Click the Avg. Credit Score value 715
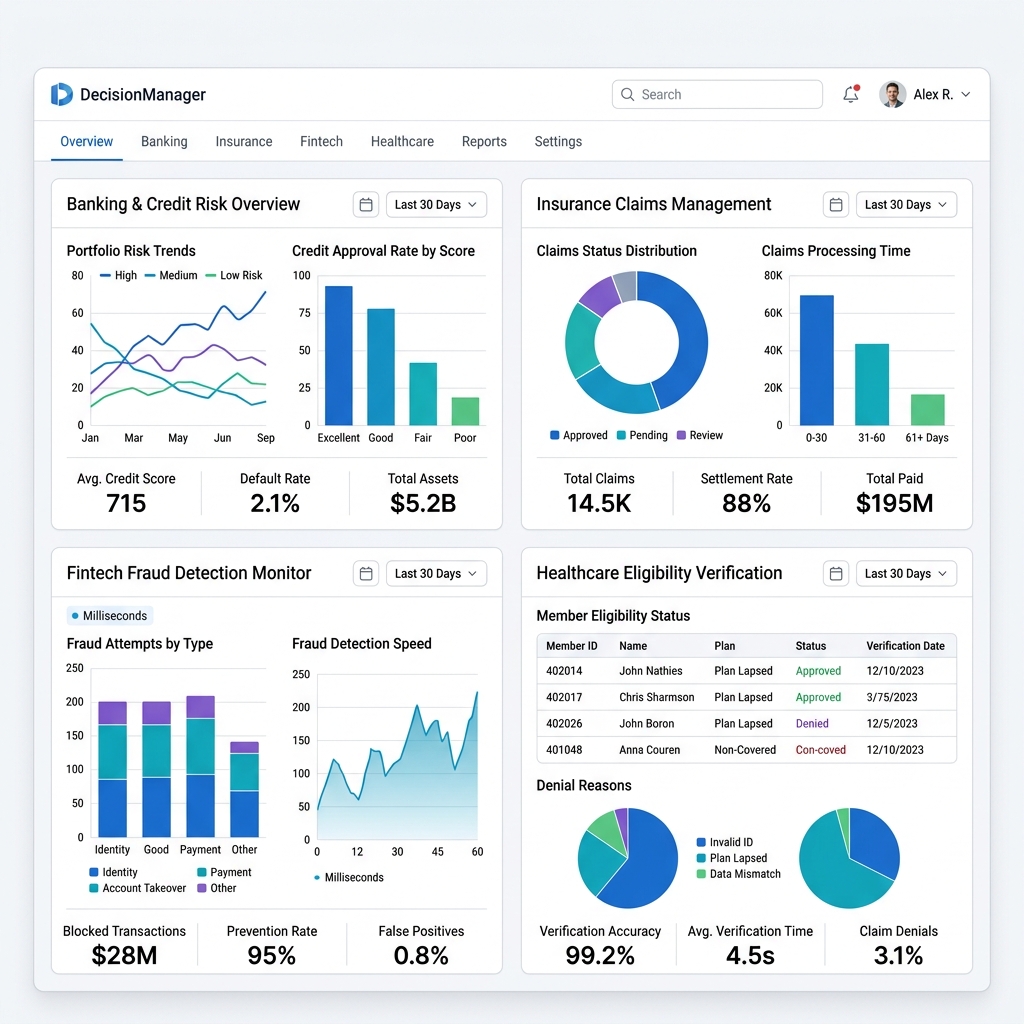Screen dimensions: 1024x1024 click(x=126, y=504)
